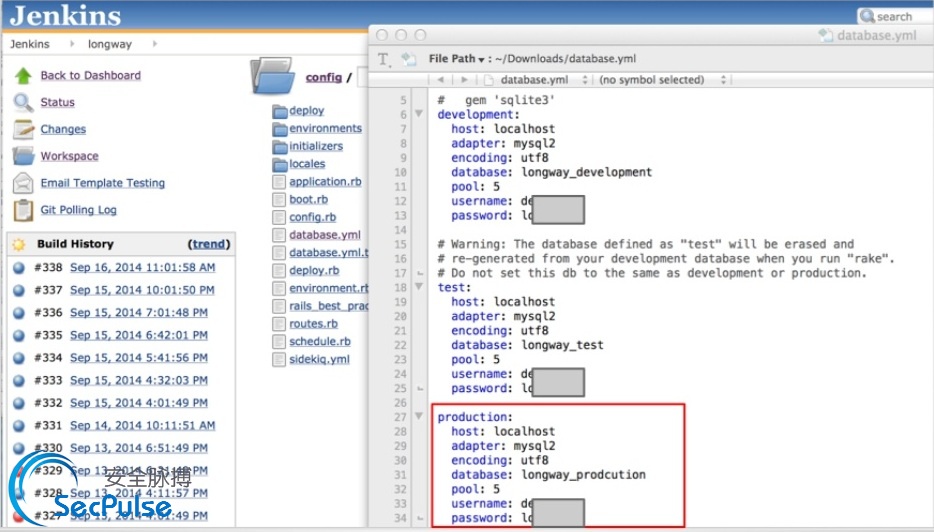
Task: Open the Workspace link
Action: pyautogui.click(x=69, y=156)
